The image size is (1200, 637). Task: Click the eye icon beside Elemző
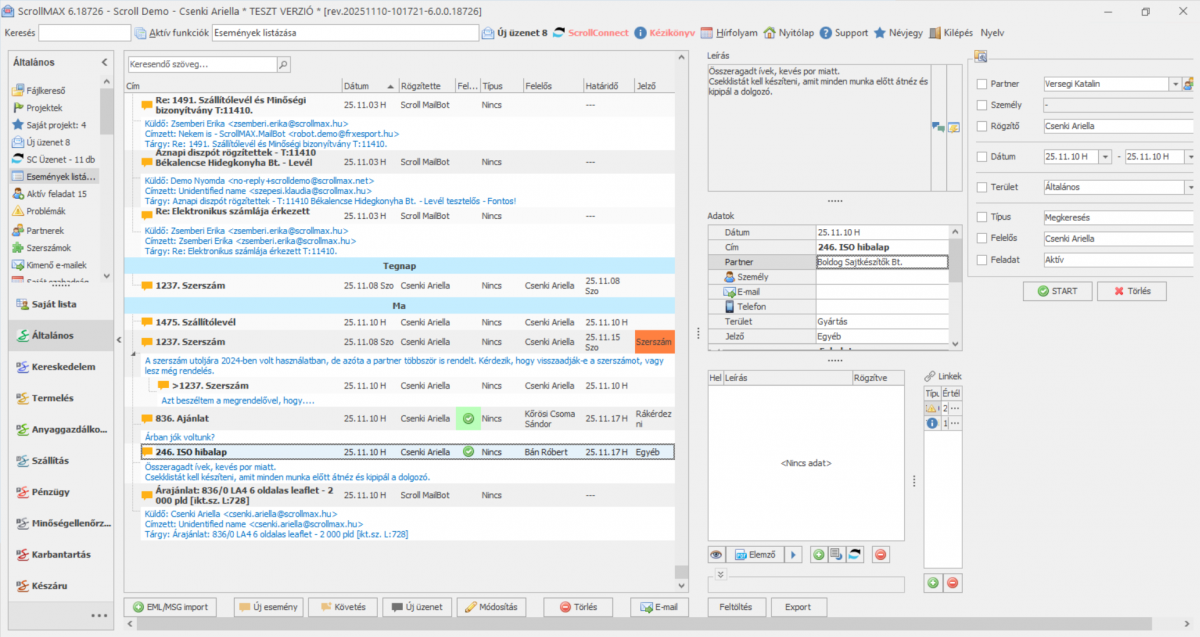tap(716, 554)
